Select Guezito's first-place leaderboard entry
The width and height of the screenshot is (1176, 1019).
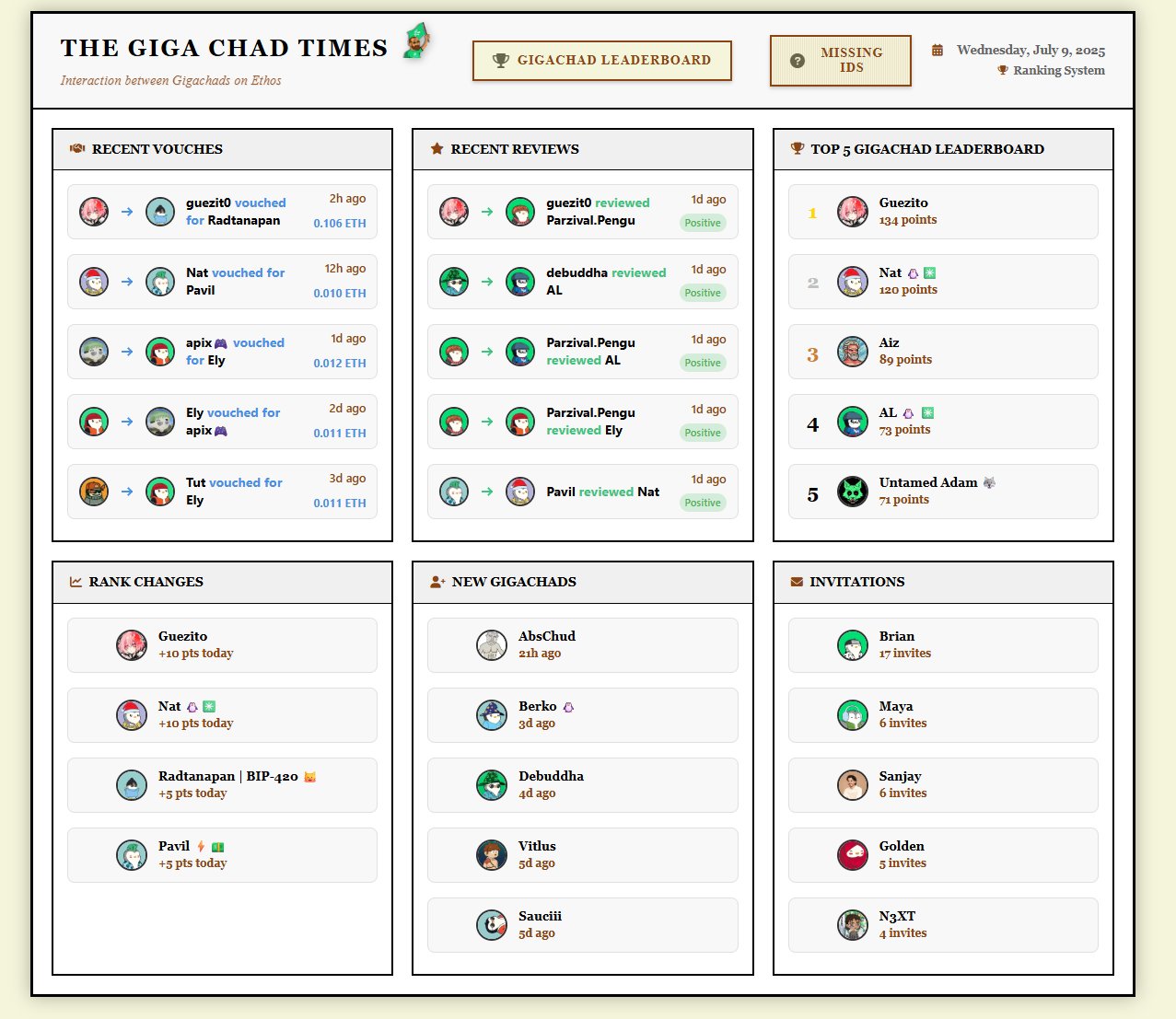(943, 212)
